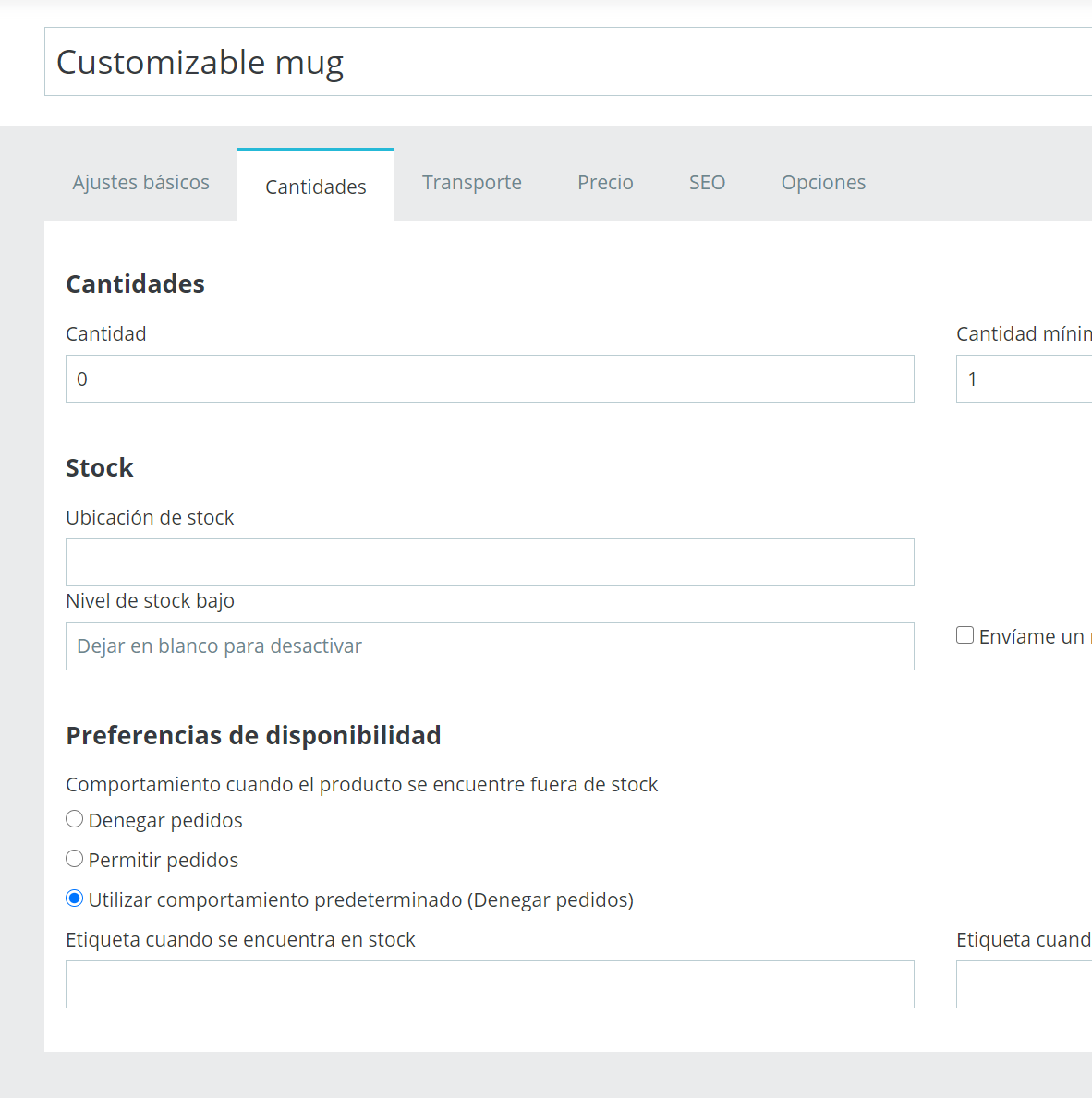Click the Ubicación de stock input
This screenshot has width=1092, height=1098.
click(490, 562)
